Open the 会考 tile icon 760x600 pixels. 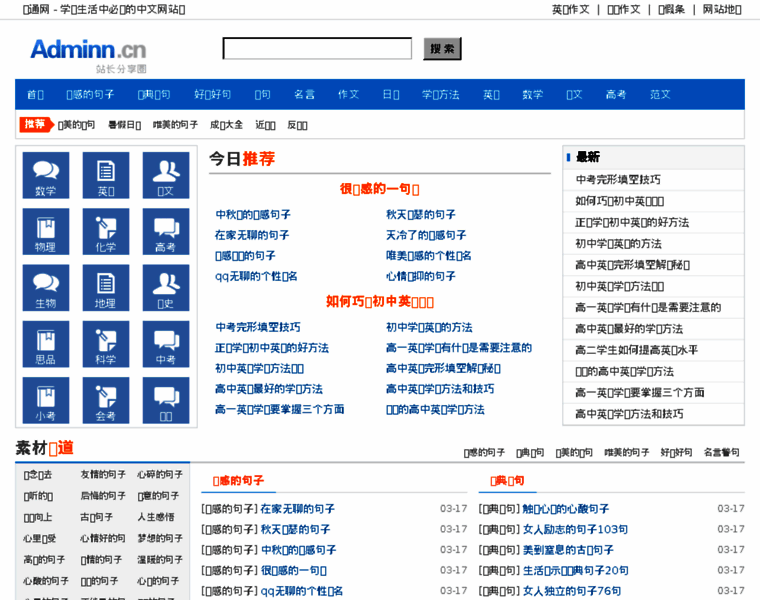(106, 400)
